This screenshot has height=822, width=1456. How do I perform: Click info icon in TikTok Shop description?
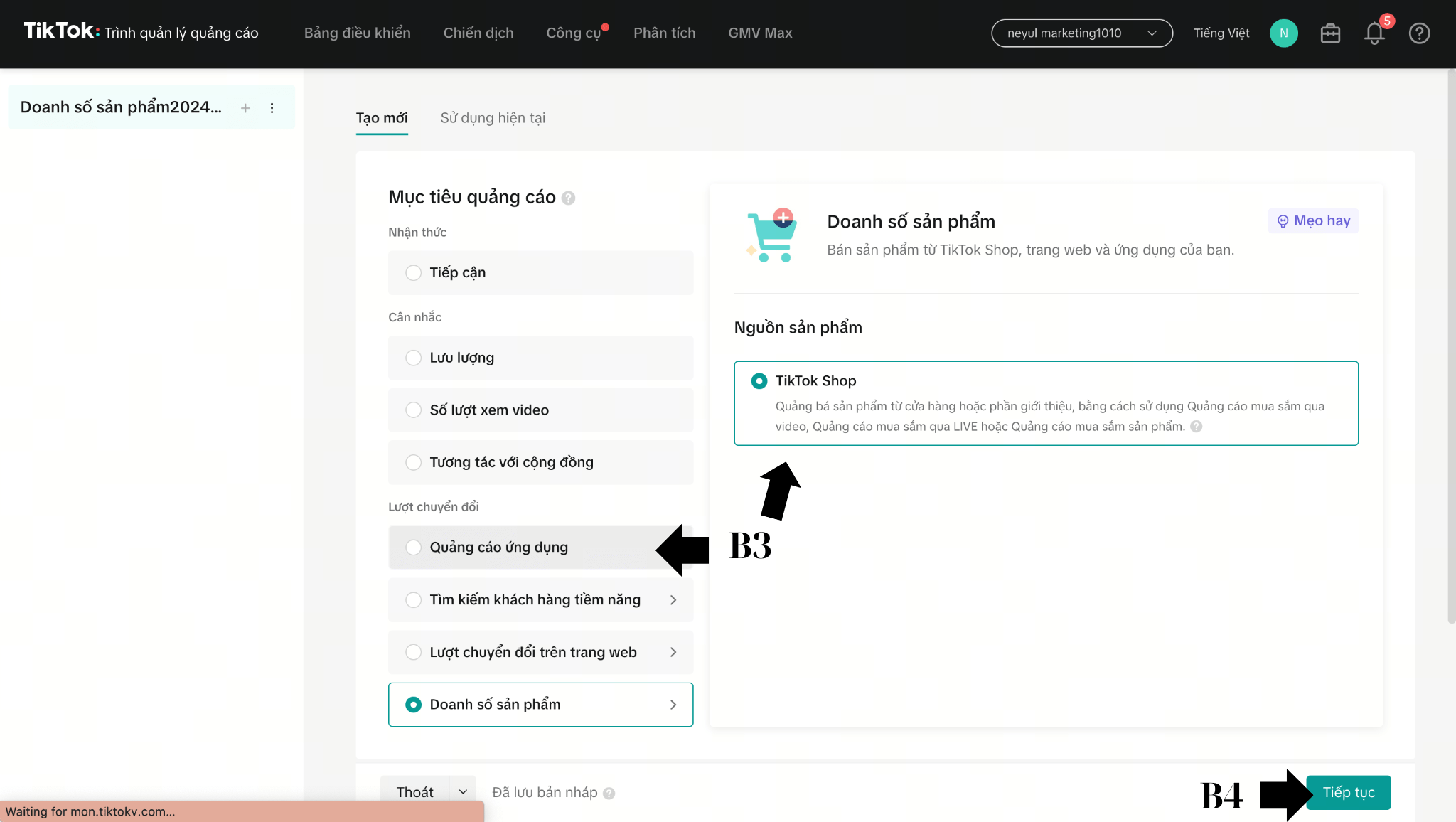point(1197,427)
